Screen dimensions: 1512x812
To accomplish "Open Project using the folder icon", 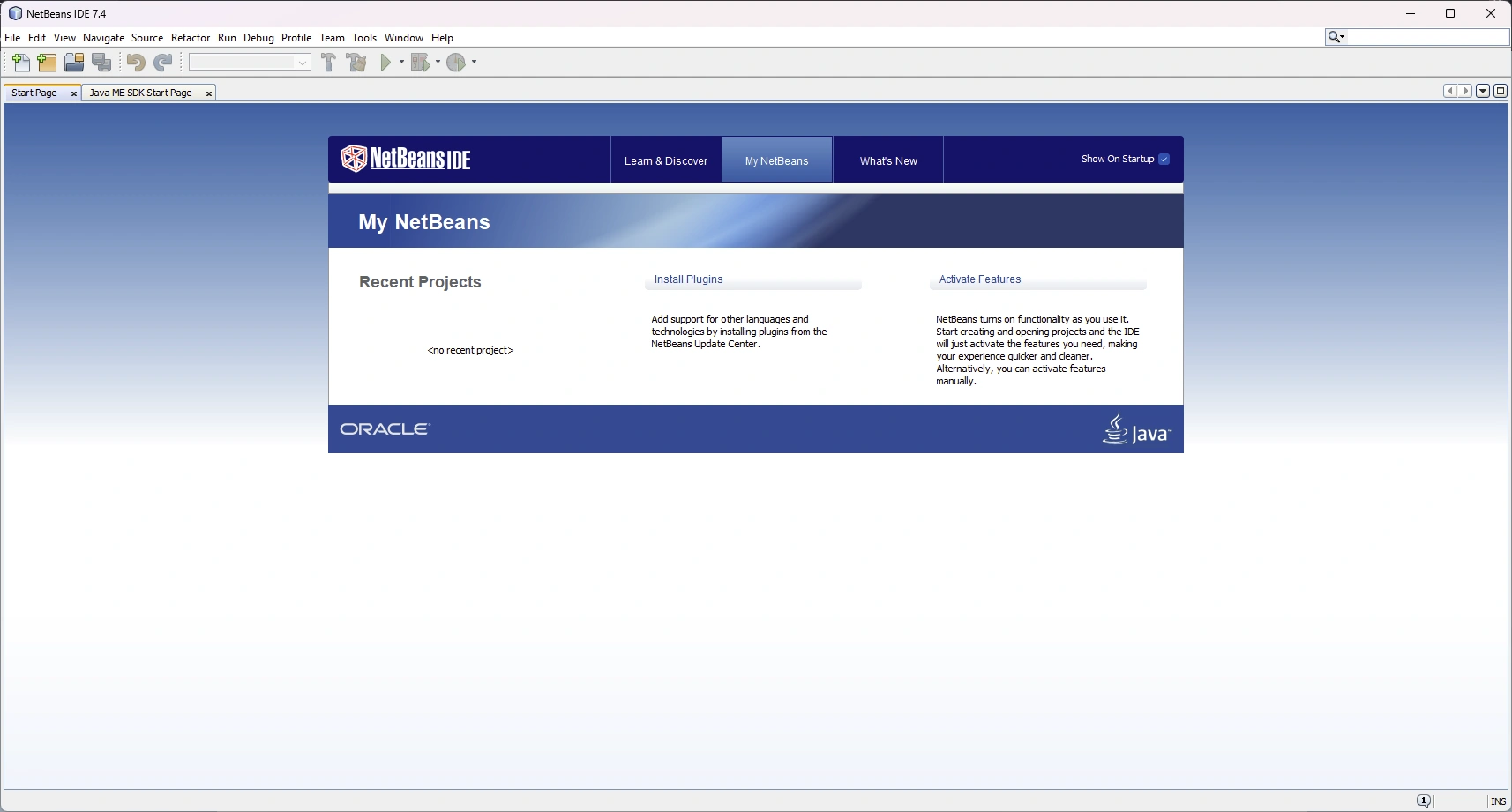I will click(x=74, y=62).
